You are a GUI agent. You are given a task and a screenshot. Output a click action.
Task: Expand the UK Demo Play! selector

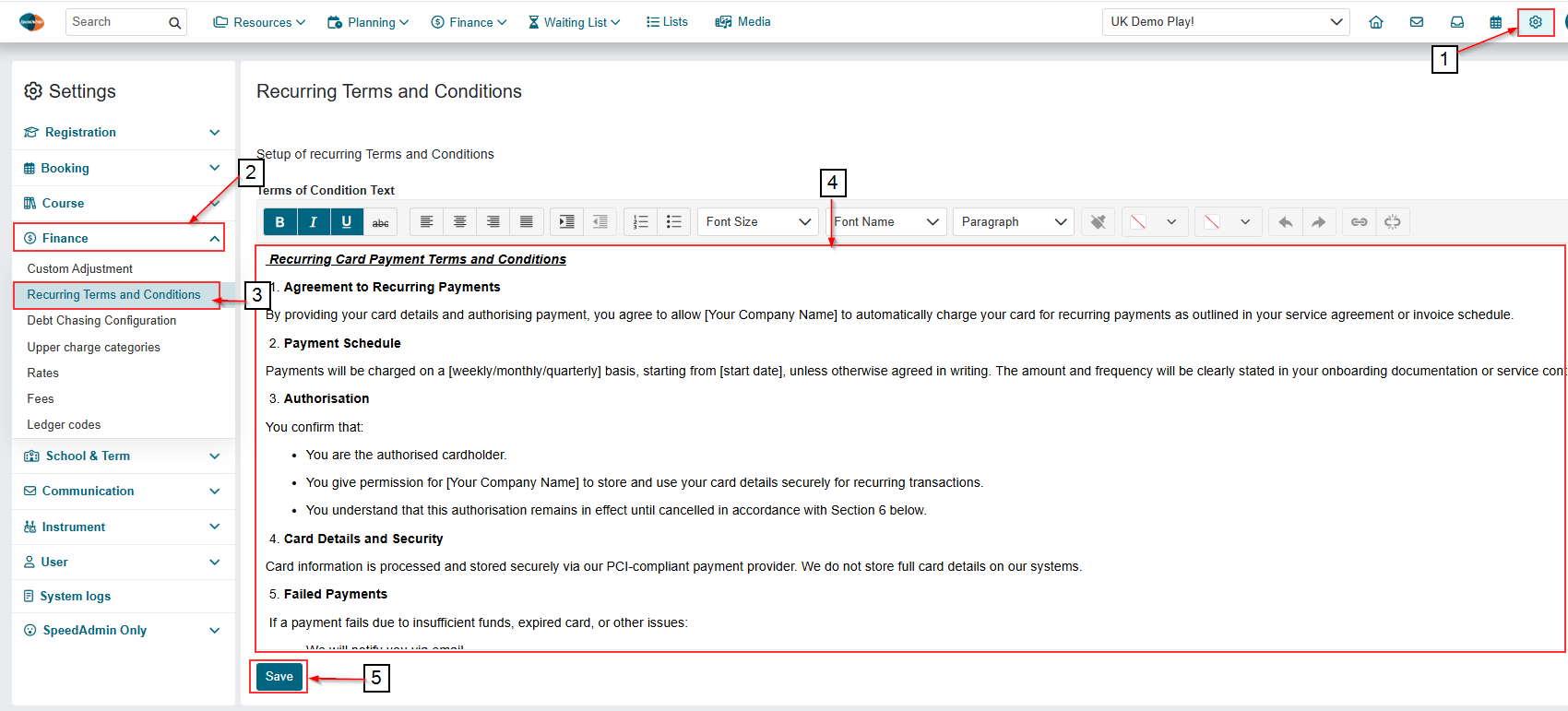tap(1226, 22)
